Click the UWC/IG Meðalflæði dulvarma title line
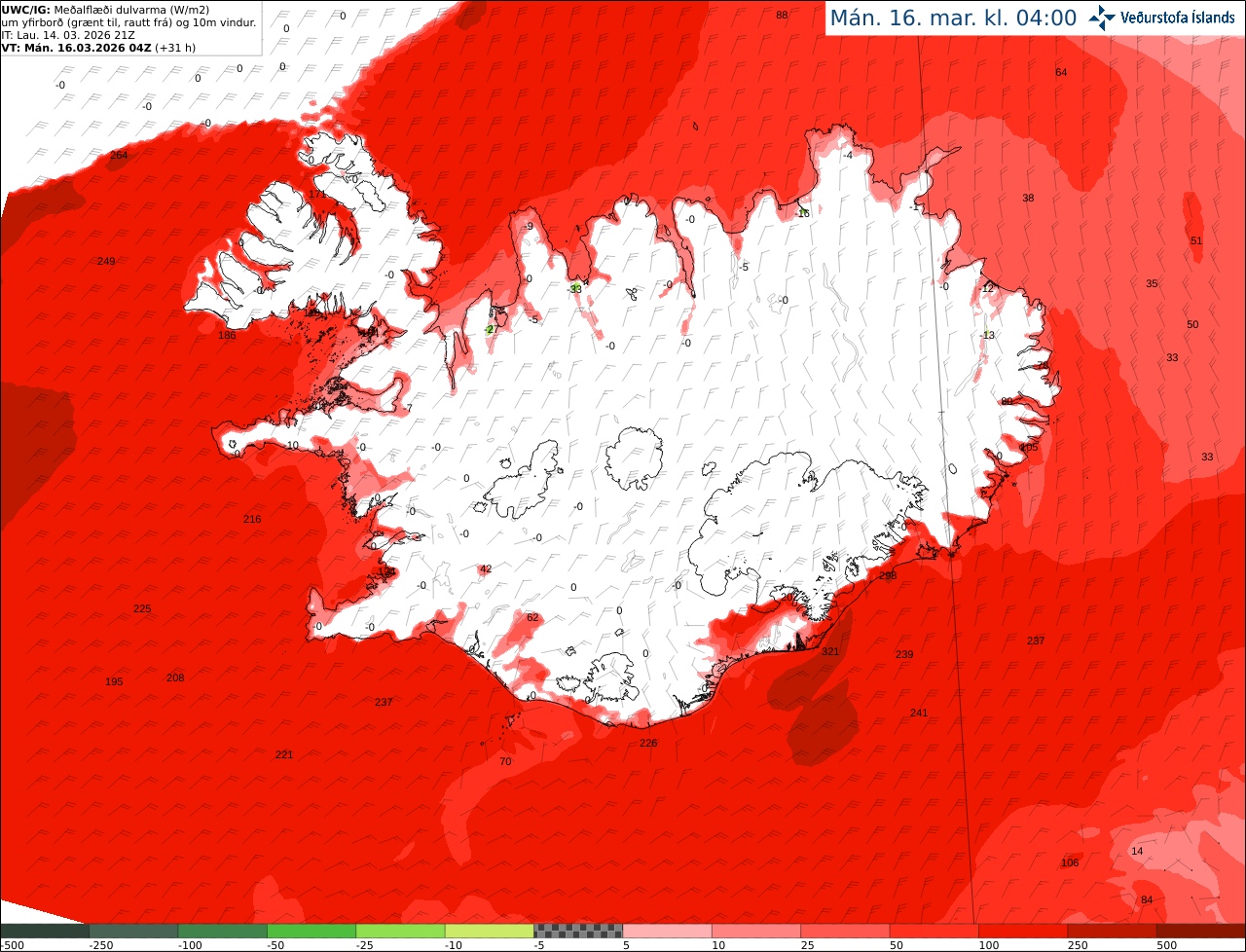This screenshot has width=1246, height=952. coord(105,10)
